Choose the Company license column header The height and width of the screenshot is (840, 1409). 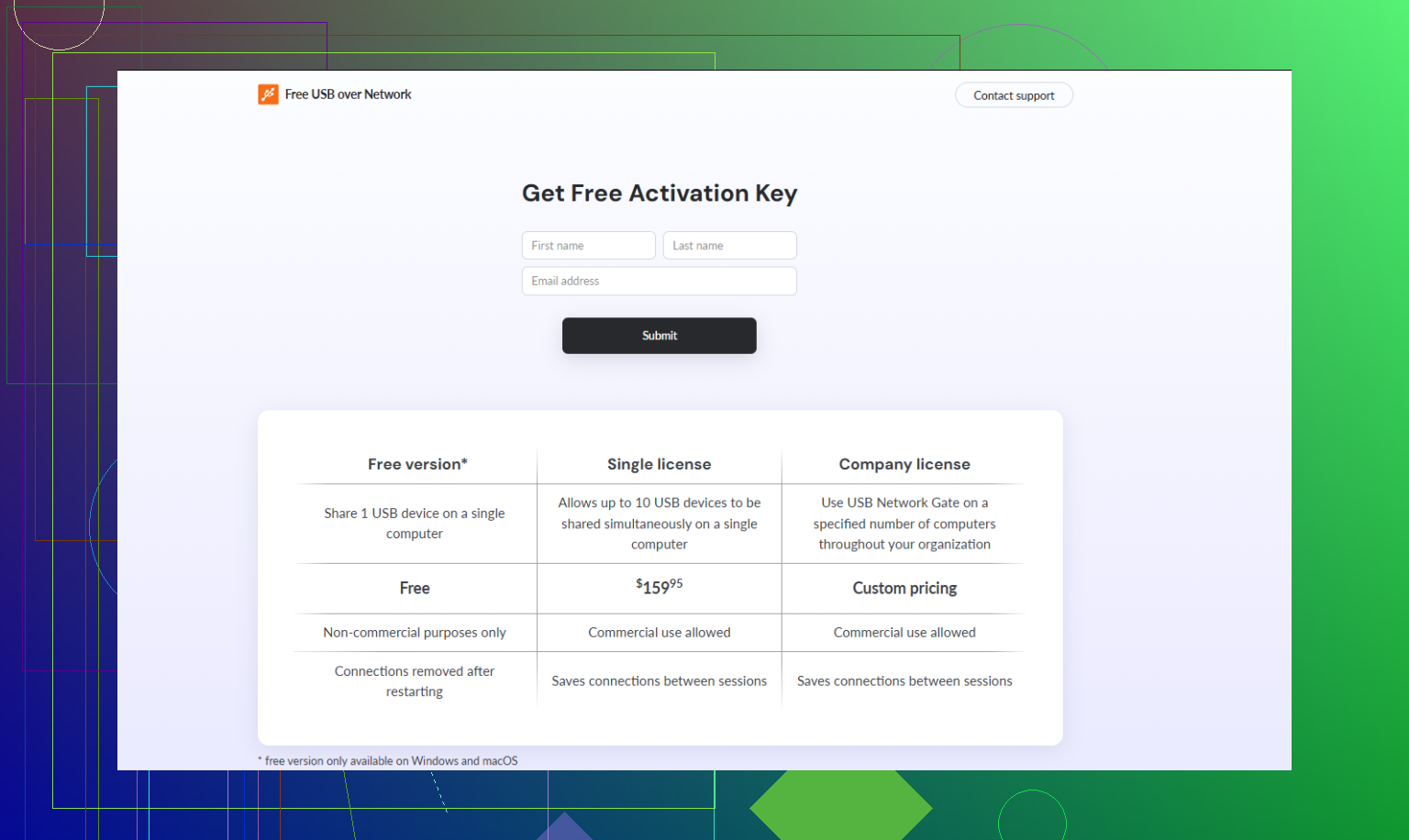coord(904,464)
